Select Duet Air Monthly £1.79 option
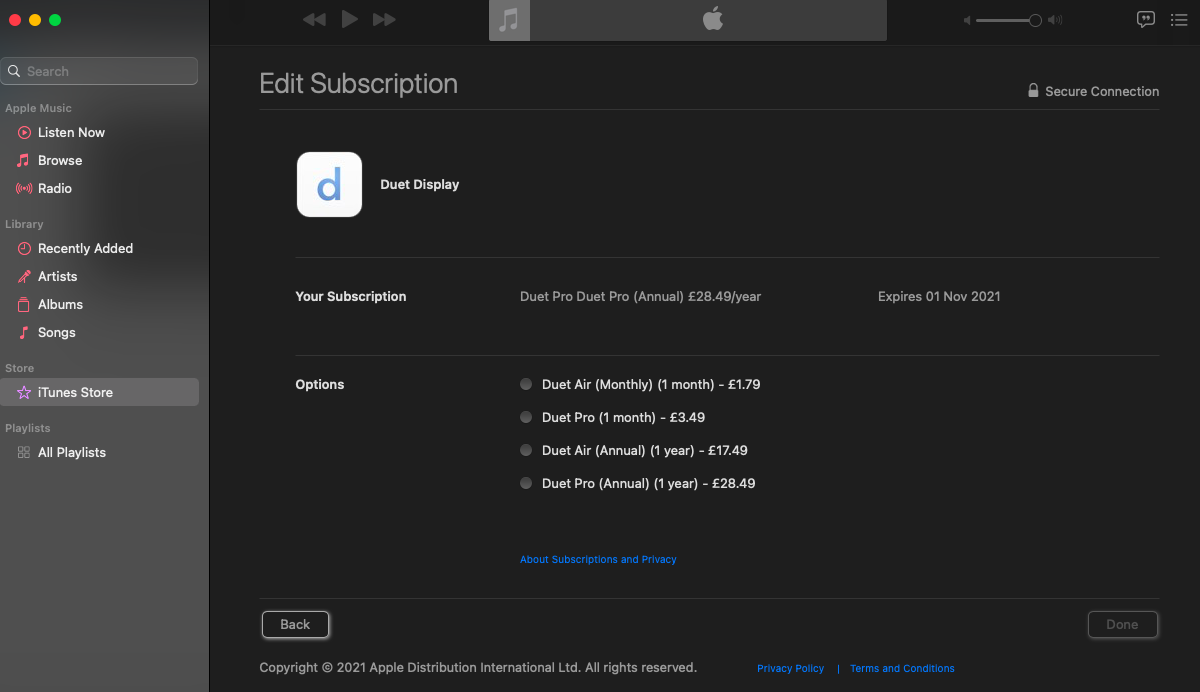 tap(526, 384)
